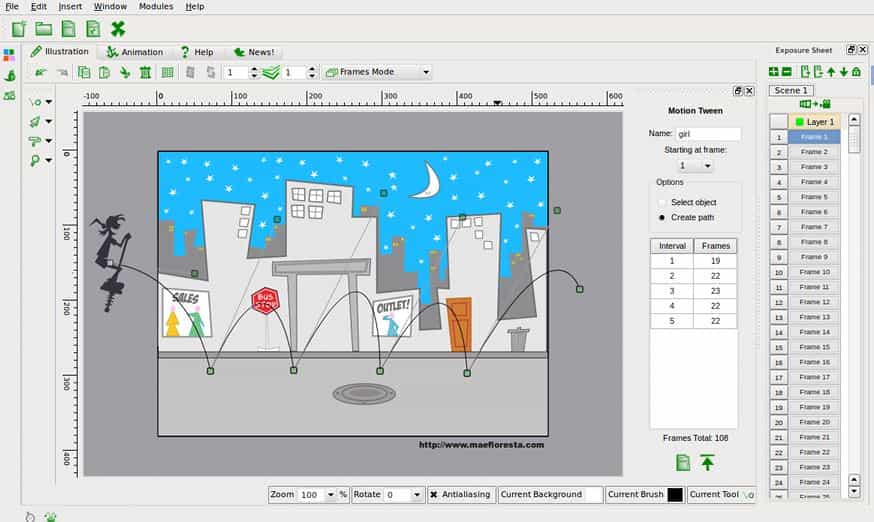Click the Cut scissors icon
This screenshot has height=522, width=874.
pos(125,72)
